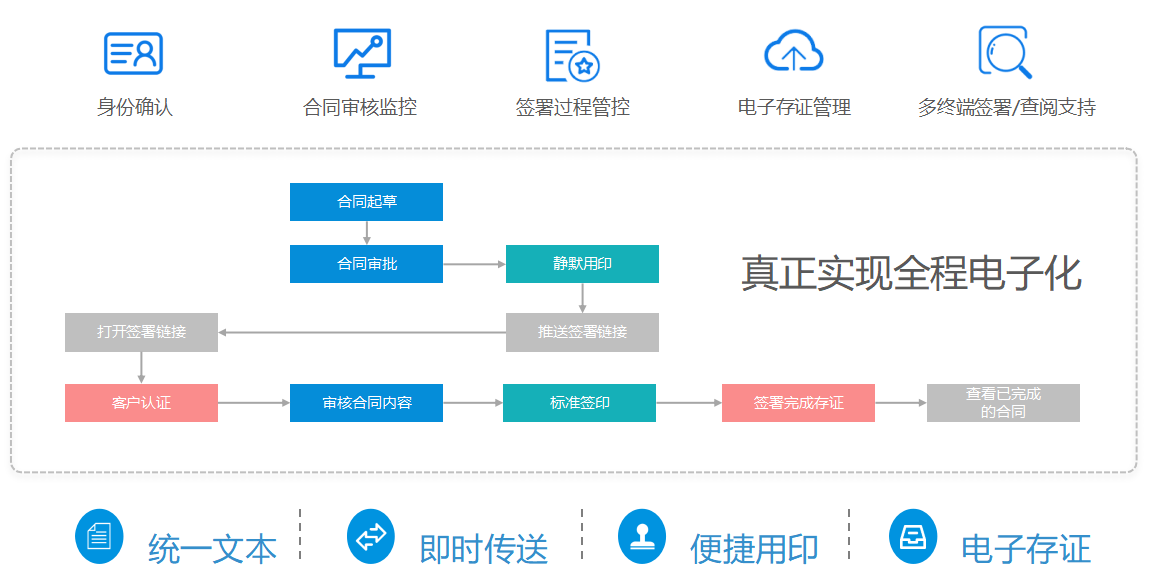Image resolution: width=1160 pixels, height=585 pixels.
Task: Open the 电子存证 inbox circle icon
Action: pyautogui.click(x=913, y=536)
